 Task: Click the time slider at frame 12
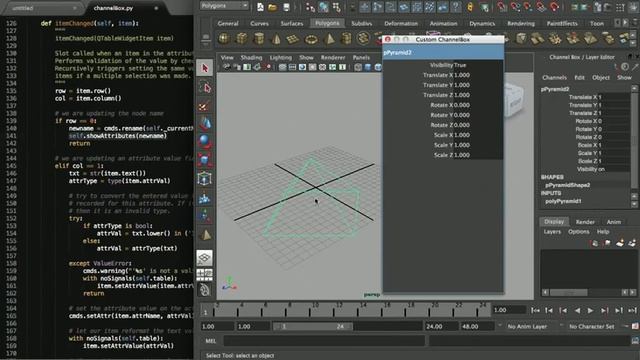[x=334, y=310]
